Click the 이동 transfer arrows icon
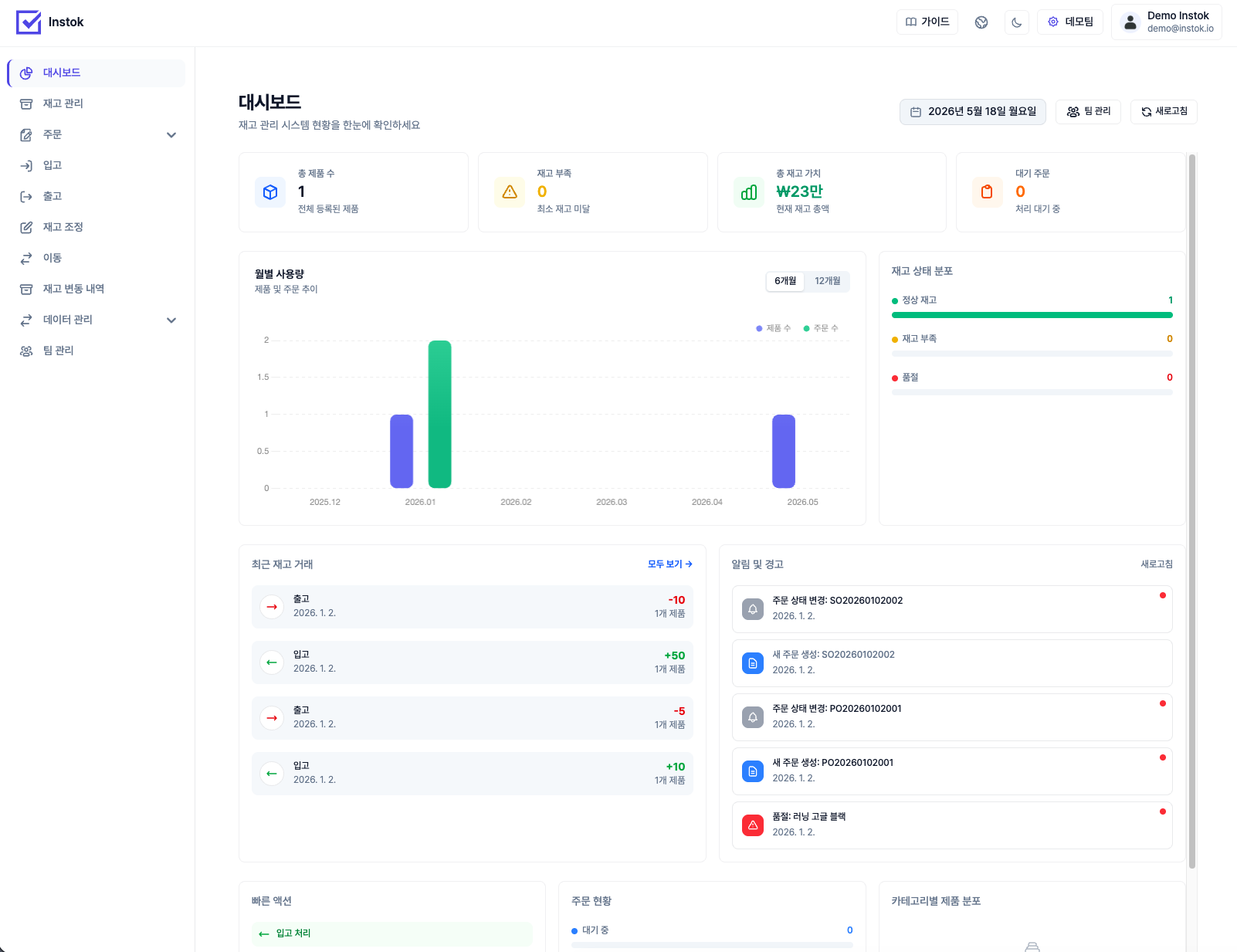Screen dimensions: 1237x952 tap(26, 258)
